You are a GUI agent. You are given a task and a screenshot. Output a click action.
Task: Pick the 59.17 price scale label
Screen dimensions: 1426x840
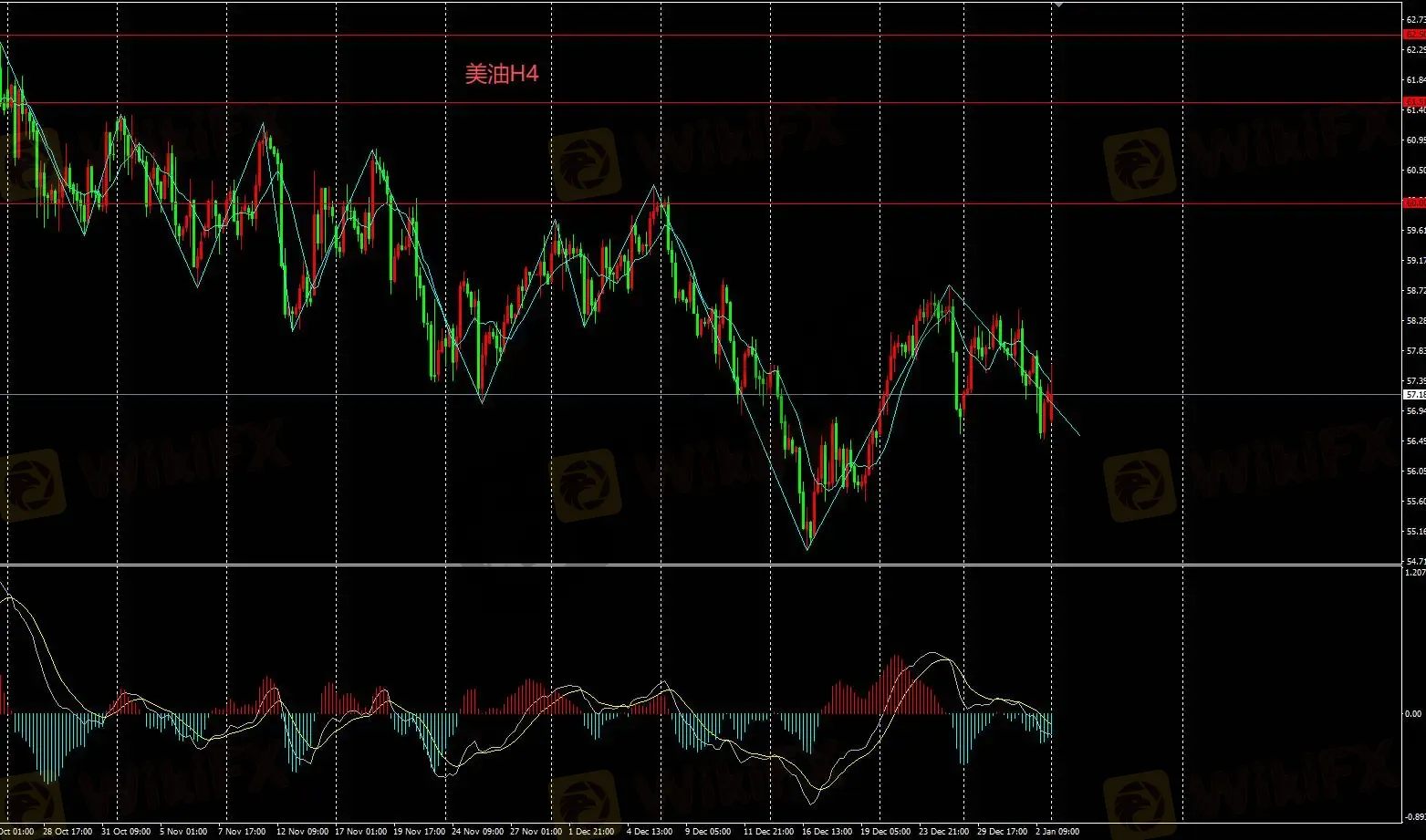pos(1415,261)
